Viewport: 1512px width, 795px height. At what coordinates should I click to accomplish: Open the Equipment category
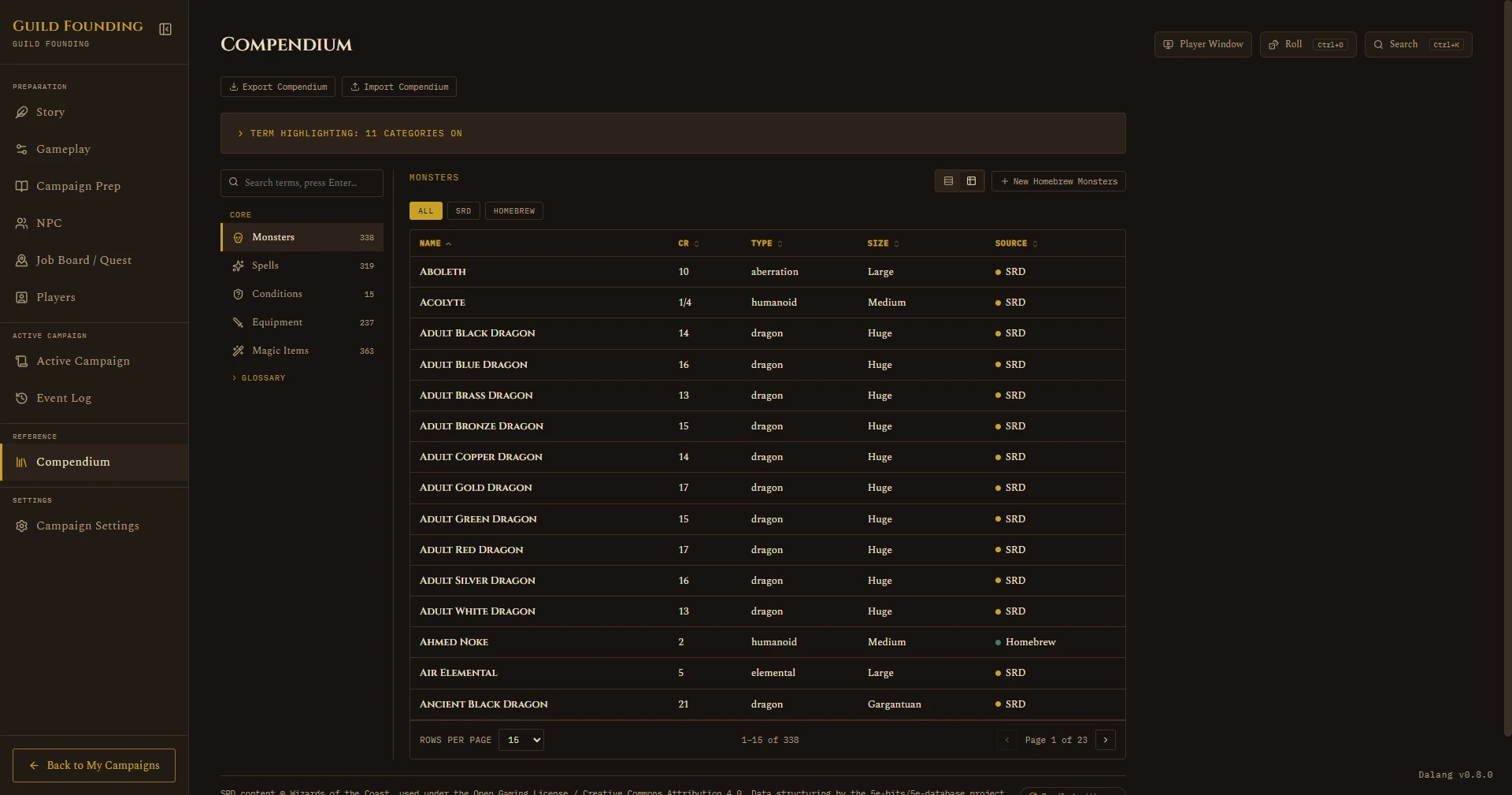302,322
